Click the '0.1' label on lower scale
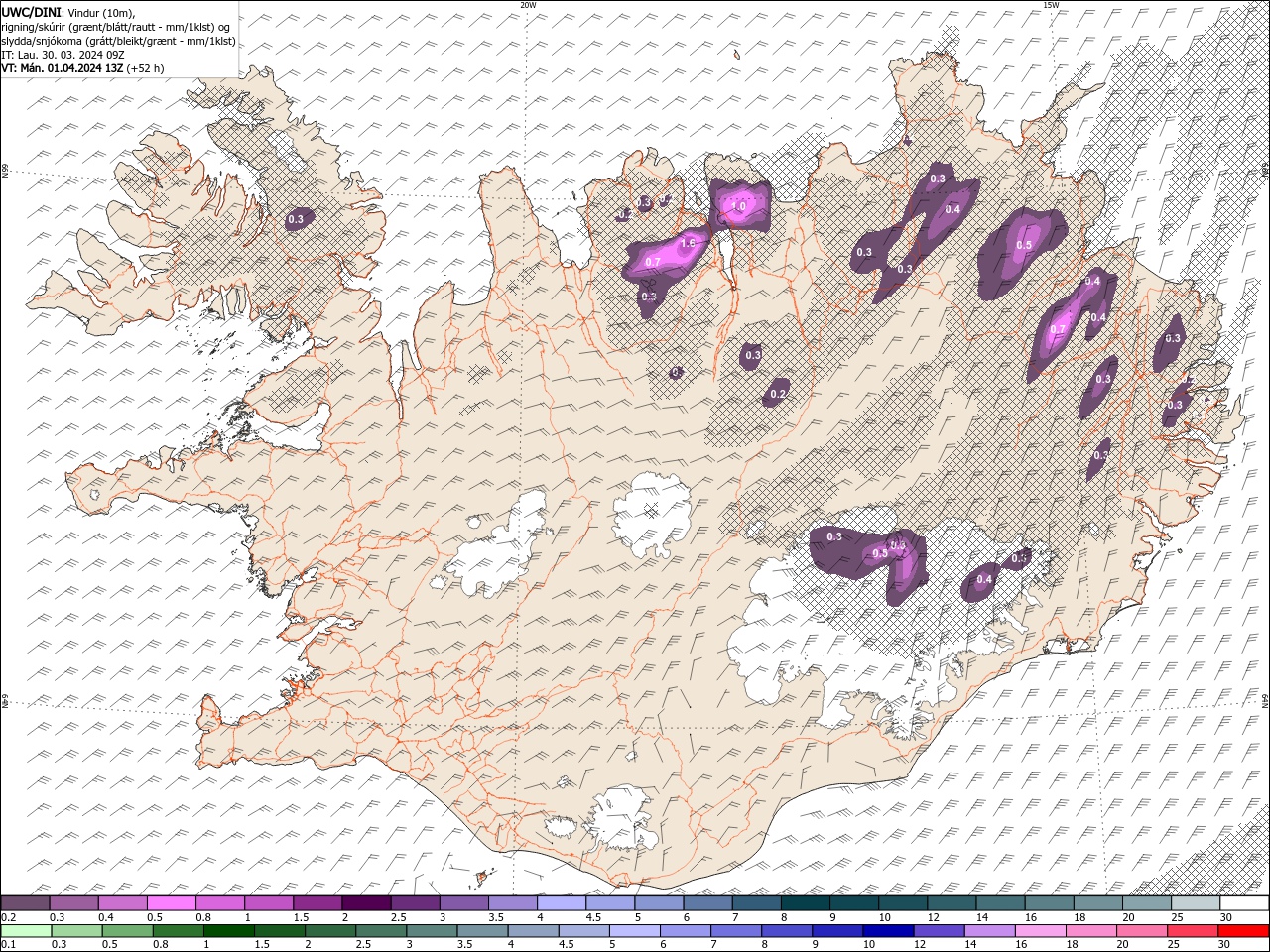Viewport: 1270px width, 952px height. click(9, 944)
